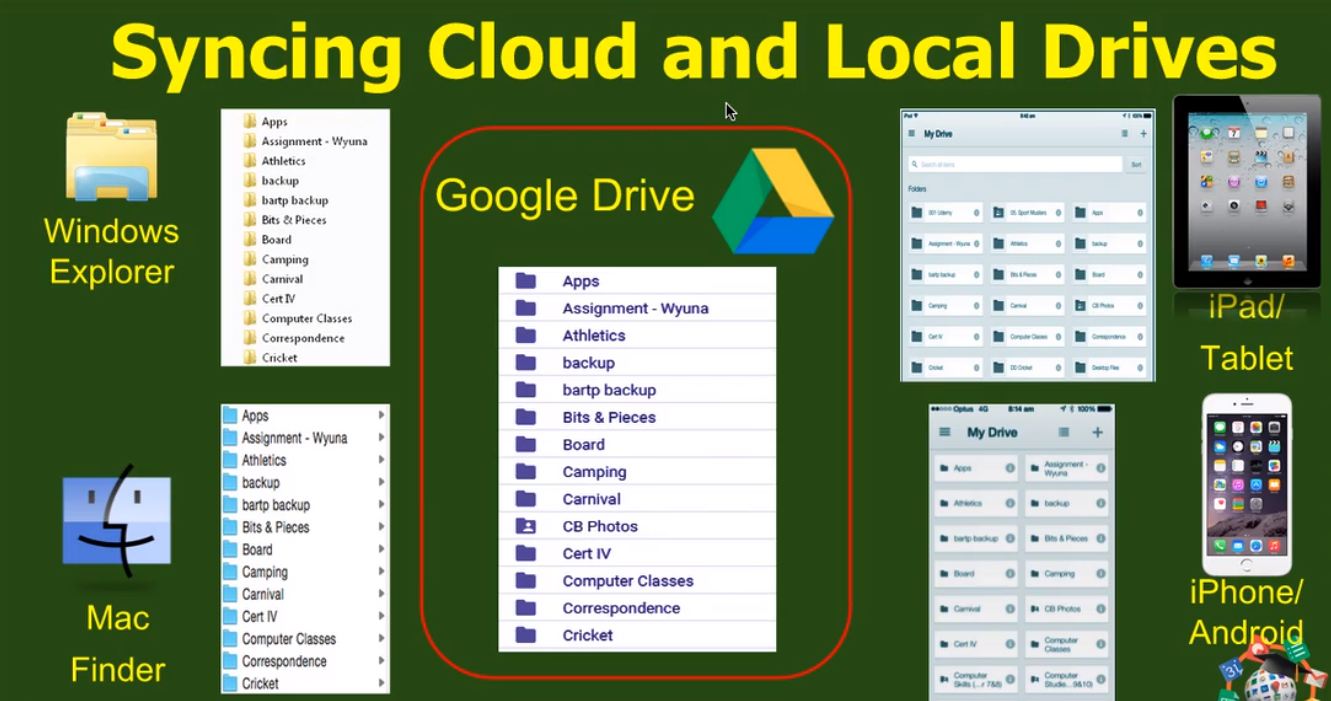Switch list view icon in iPhone My Drive
Image resolution: width=1331 pixels, height=701 pixels.
pos(1064,432)
